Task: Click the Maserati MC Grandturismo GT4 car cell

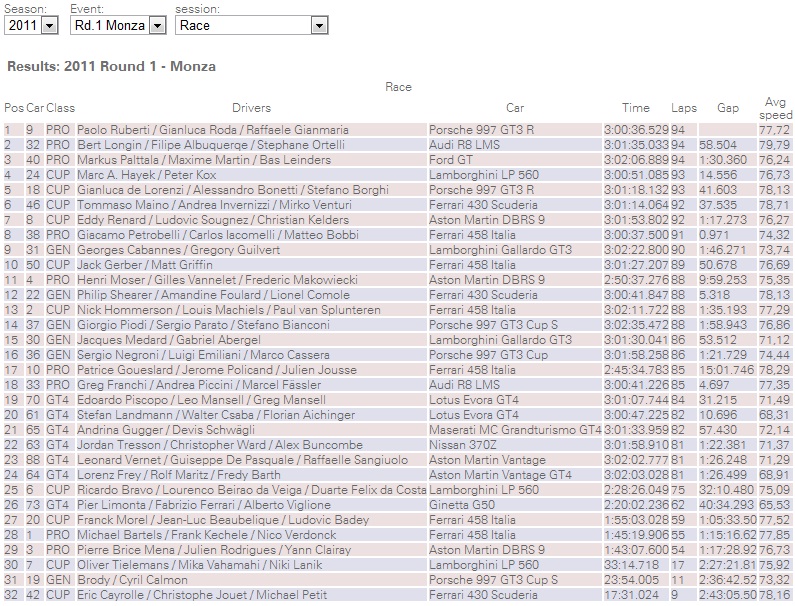Action: [x=514, y=430]
